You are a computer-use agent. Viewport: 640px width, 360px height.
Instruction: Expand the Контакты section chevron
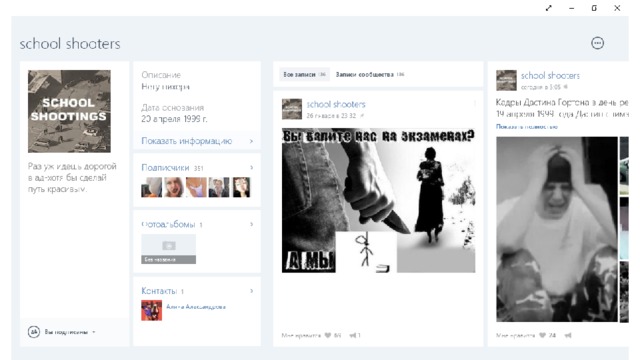(251, 291)
